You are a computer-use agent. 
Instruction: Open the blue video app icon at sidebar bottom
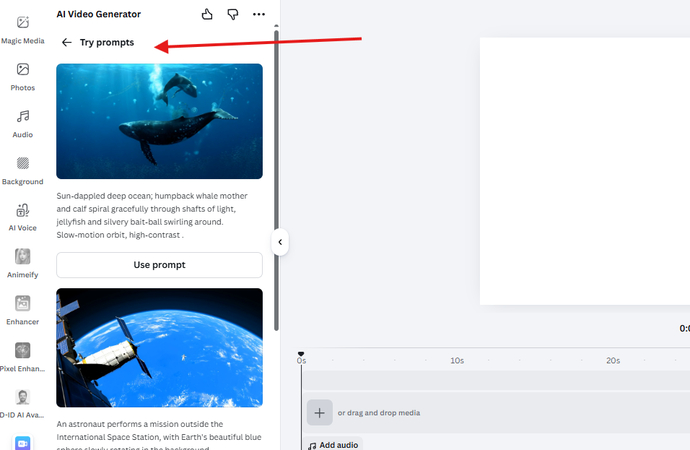coord(23,443)
